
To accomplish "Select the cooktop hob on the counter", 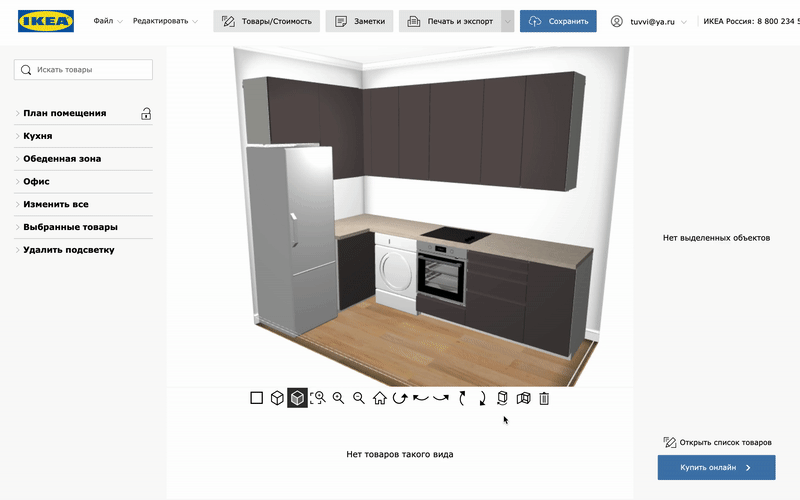I will (456, 235).
